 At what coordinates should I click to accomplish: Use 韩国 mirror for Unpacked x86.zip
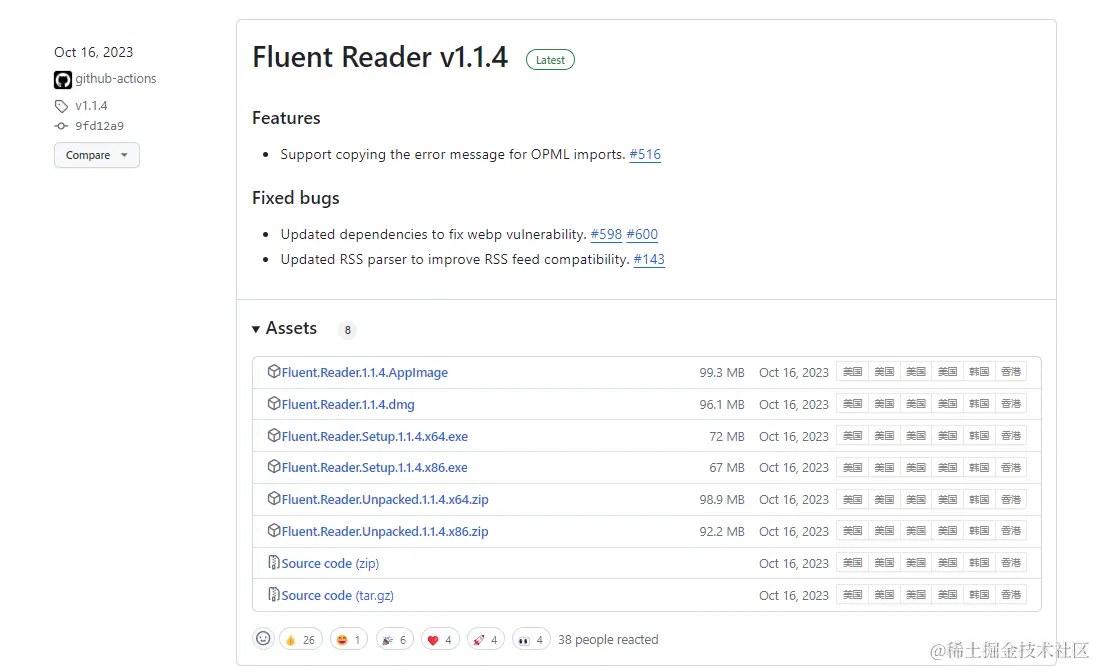[979, 531]
